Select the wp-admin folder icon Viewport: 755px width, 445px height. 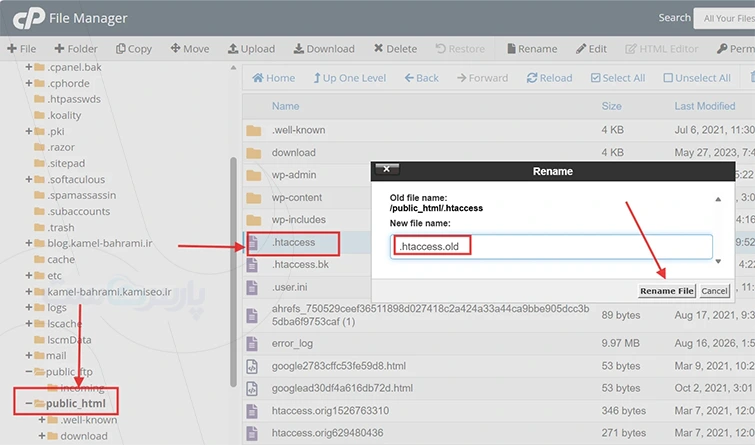point(254,175)
